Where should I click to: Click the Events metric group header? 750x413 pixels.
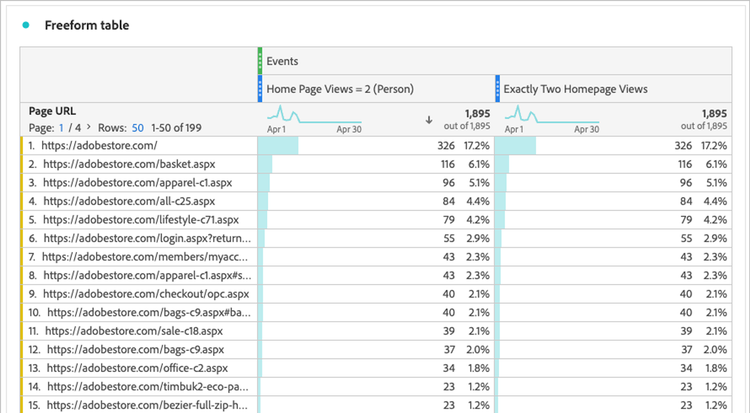[x=282, y=61]
